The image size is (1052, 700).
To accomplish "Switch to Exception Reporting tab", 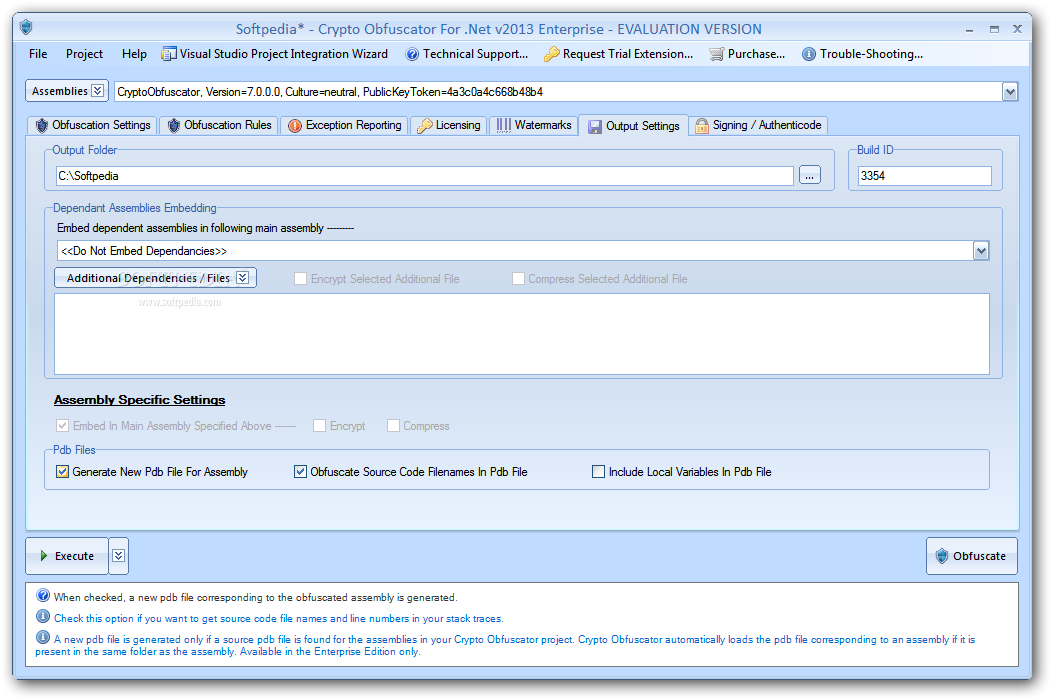I will pyautogui.click(x=345, y=126).
